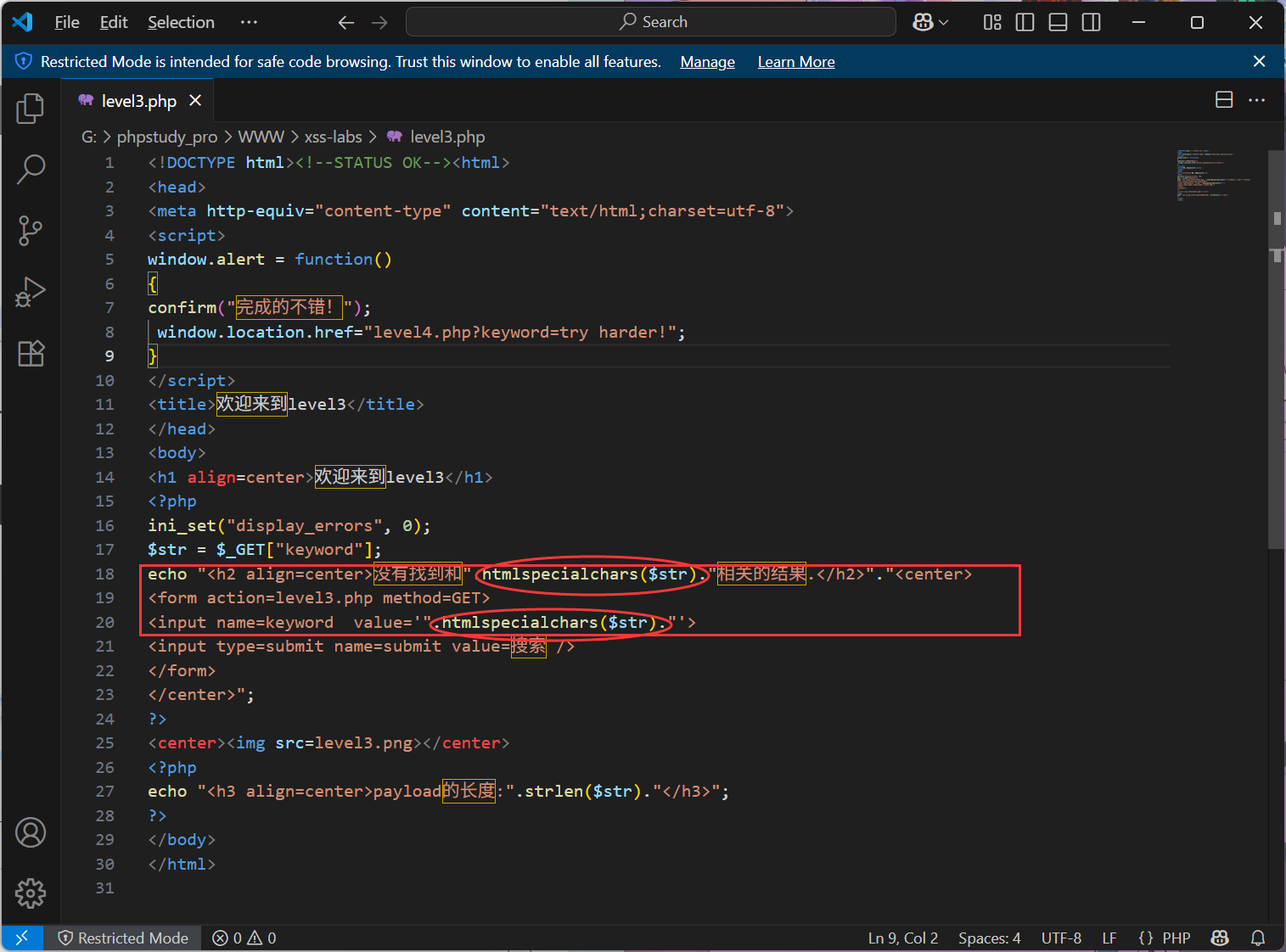Expand the level3.php breadcrumb
This screenshot has height=952, width=1286.
(436, 137)
